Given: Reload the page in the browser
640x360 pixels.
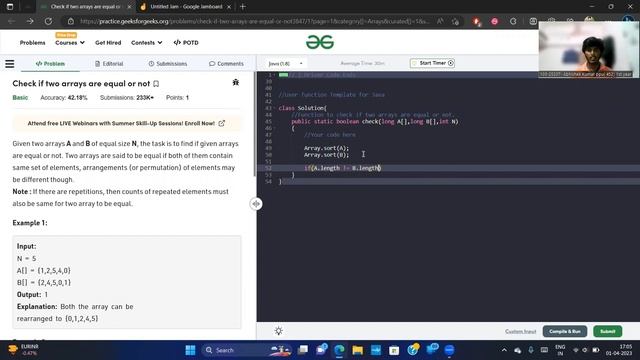Looking at the screenshot, I should point(48,21).
